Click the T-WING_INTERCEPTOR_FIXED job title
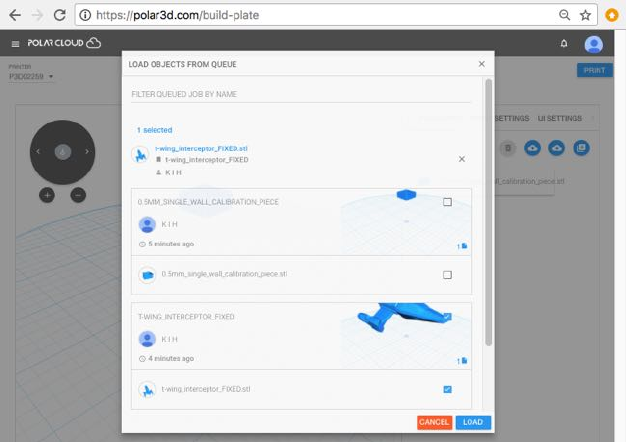The image size is (626, 442). point(186,317)
